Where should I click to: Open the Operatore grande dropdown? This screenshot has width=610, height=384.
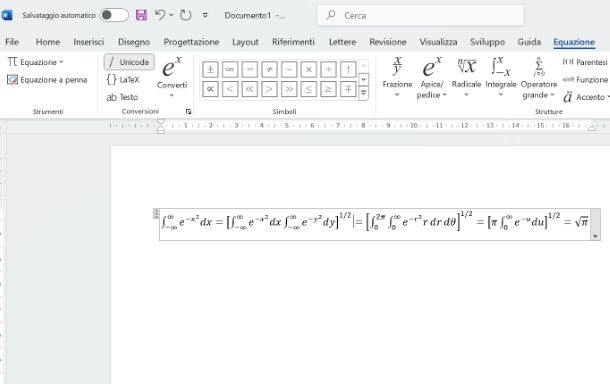click(538, 77)
